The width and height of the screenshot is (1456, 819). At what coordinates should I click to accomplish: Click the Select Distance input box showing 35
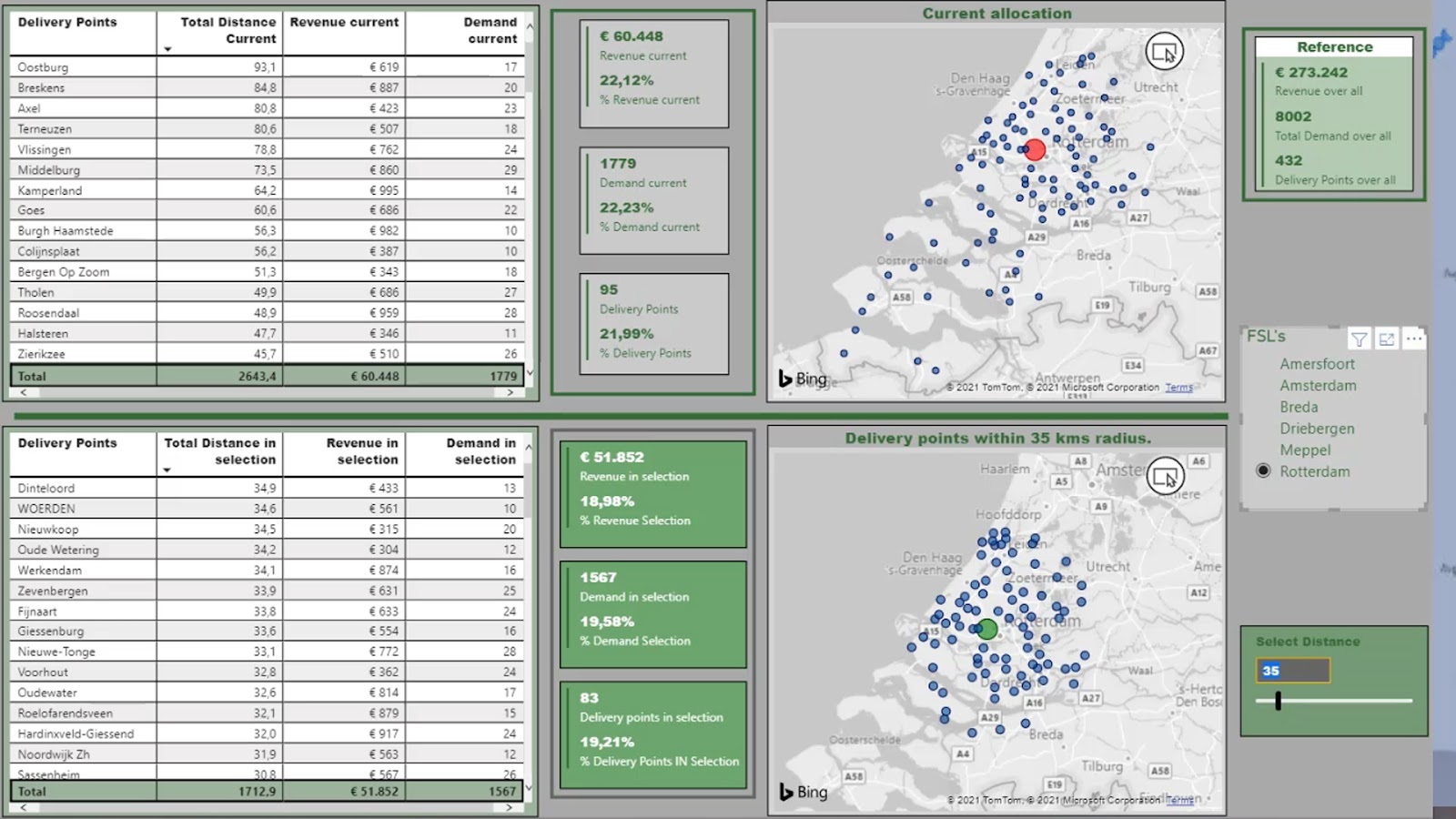pyautogui.click(x=1292, y=671)
